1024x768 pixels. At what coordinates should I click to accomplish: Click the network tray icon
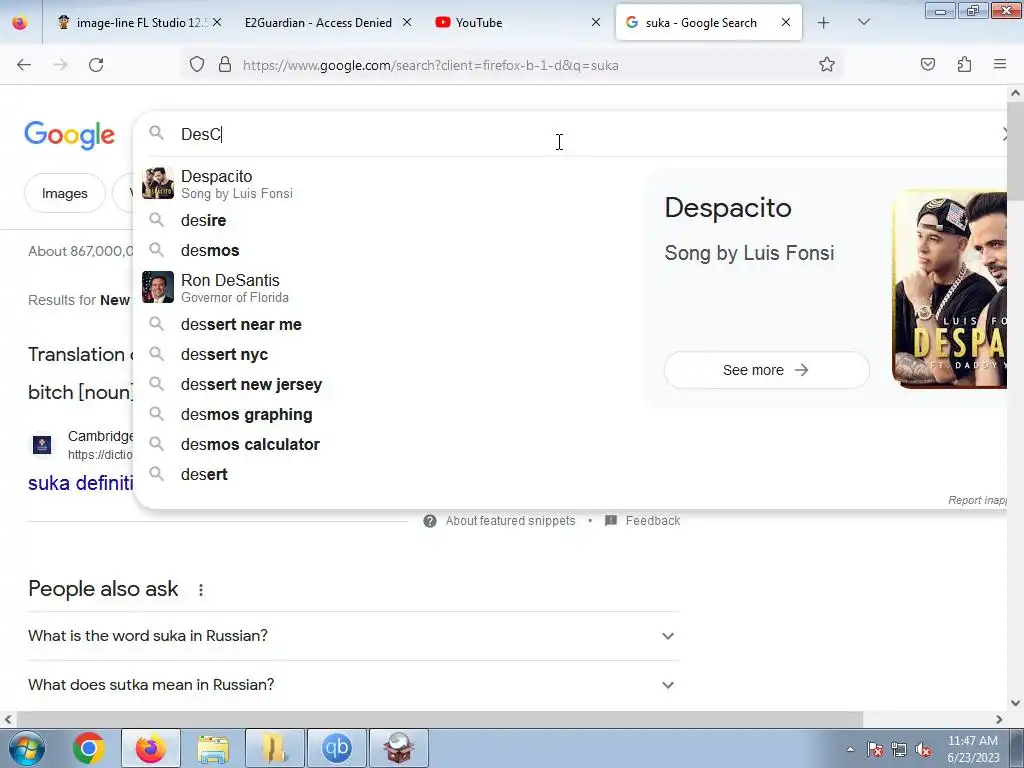coord(899,749)
